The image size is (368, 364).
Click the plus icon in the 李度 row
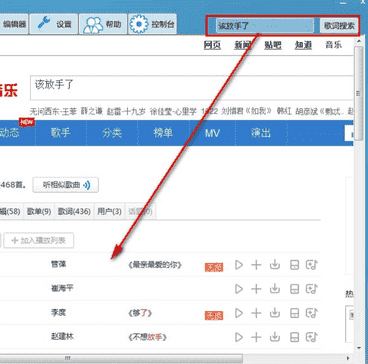tap(256, 313)
